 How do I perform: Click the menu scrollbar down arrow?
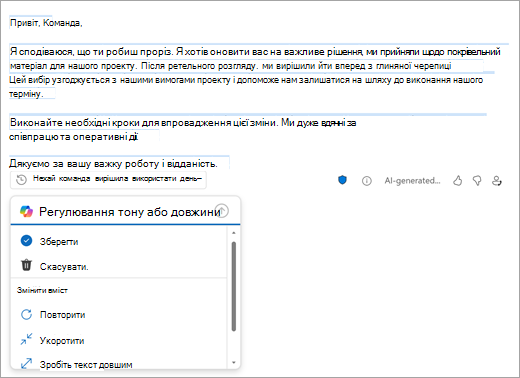pos(234,362)
